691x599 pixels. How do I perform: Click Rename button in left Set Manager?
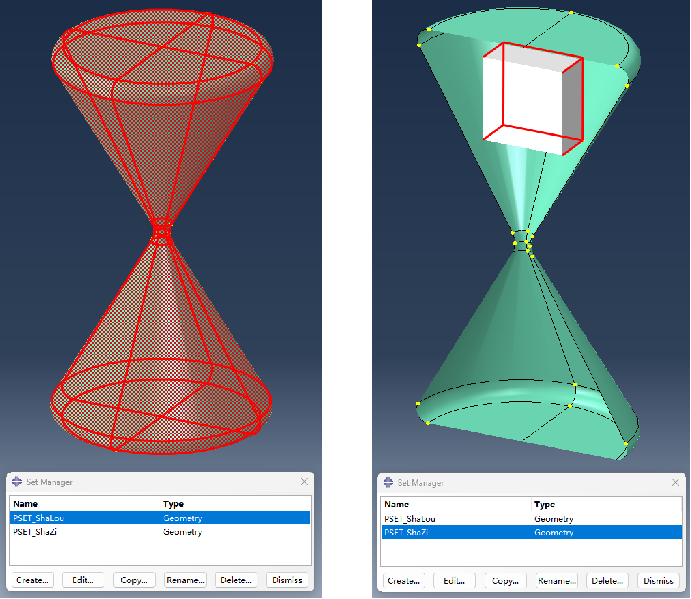[x=185, y=580]
